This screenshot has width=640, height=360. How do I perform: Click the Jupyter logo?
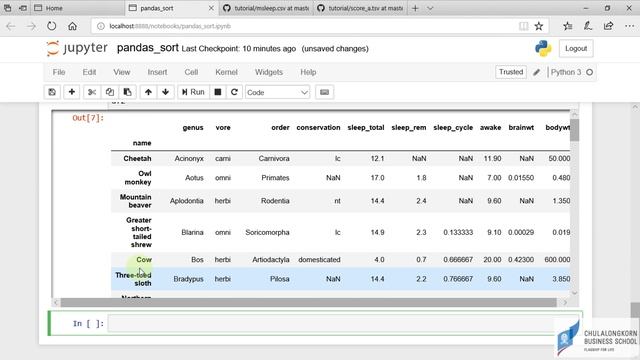click(x=77, y=48)
